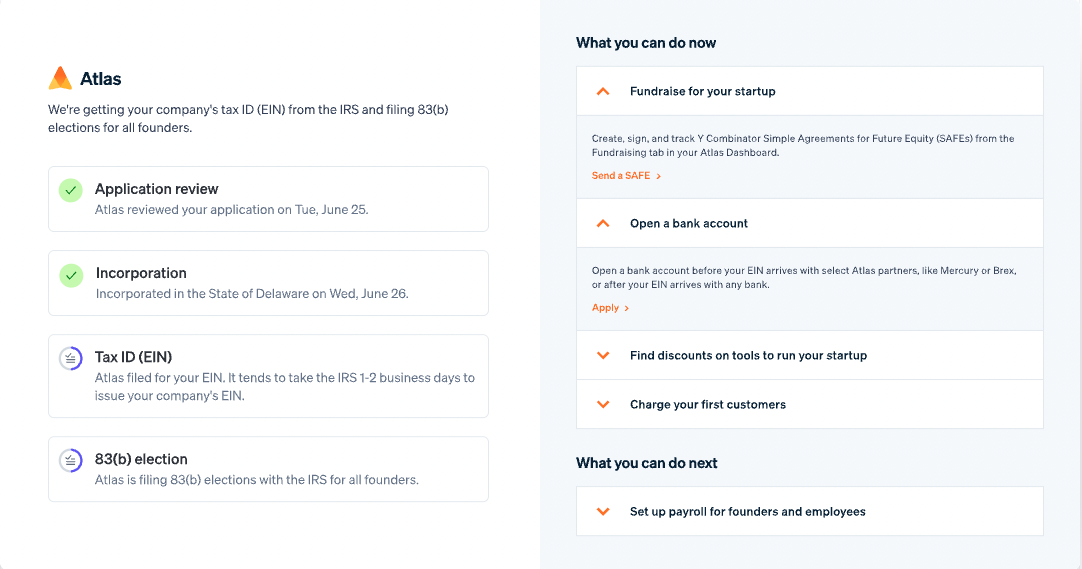Click the Application review green checkmark icon
The height and width of the screenshot is (569, 1082).
[x=70, y=191]
